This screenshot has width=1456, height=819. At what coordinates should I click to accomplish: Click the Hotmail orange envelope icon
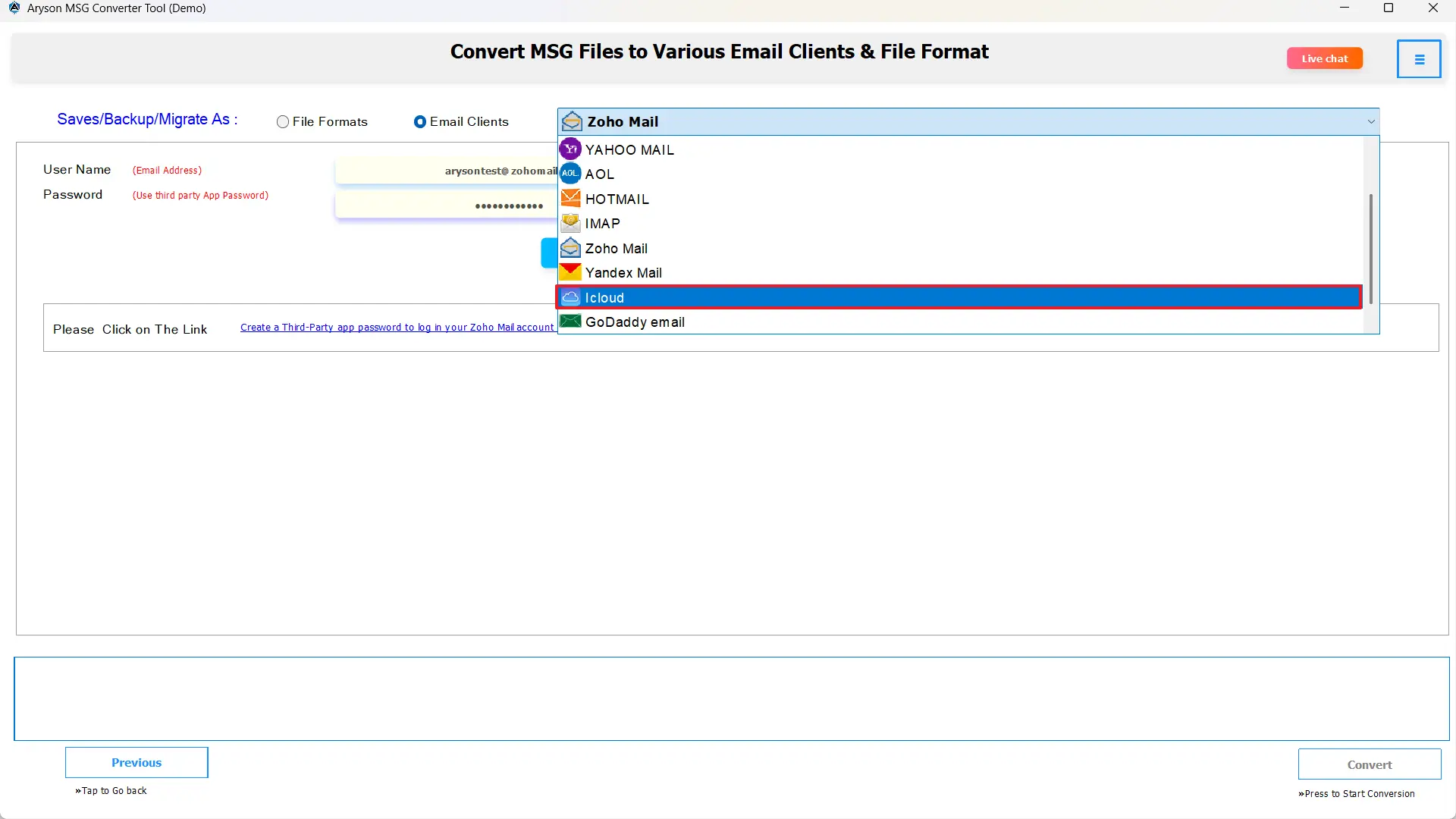[x=570, y=199]
